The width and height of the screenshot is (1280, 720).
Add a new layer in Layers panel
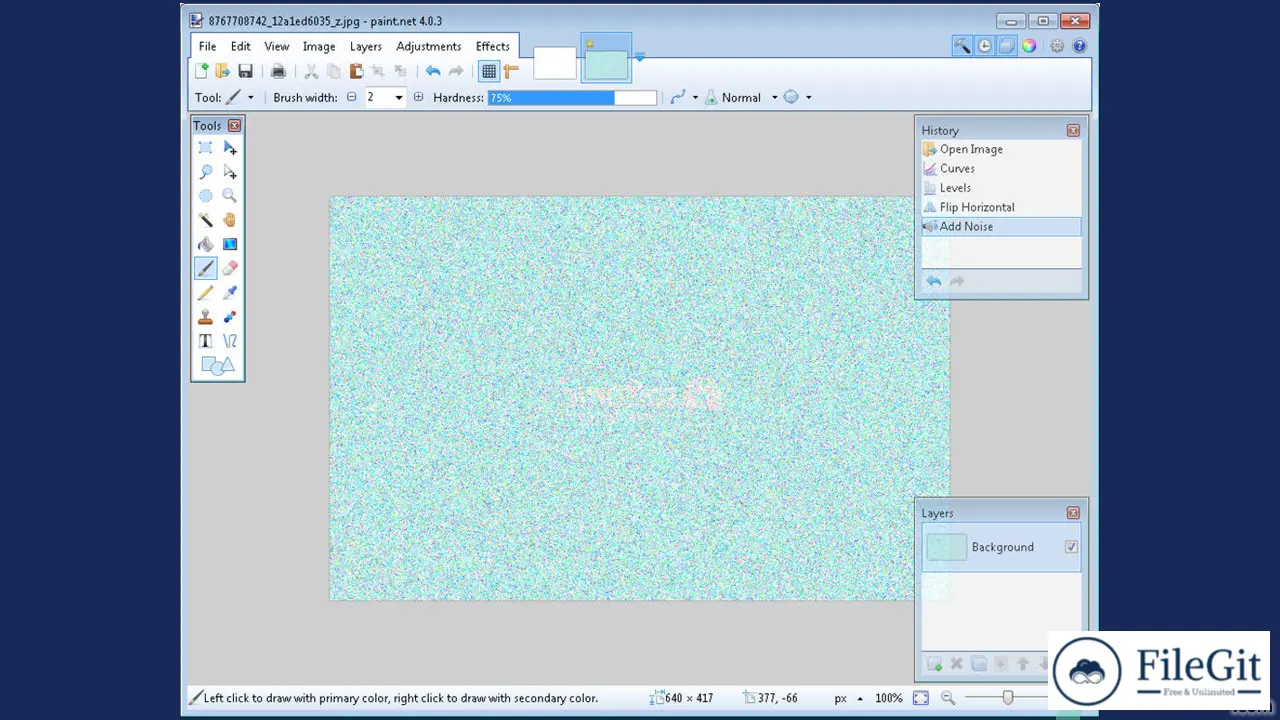click(x=934, y=664)
